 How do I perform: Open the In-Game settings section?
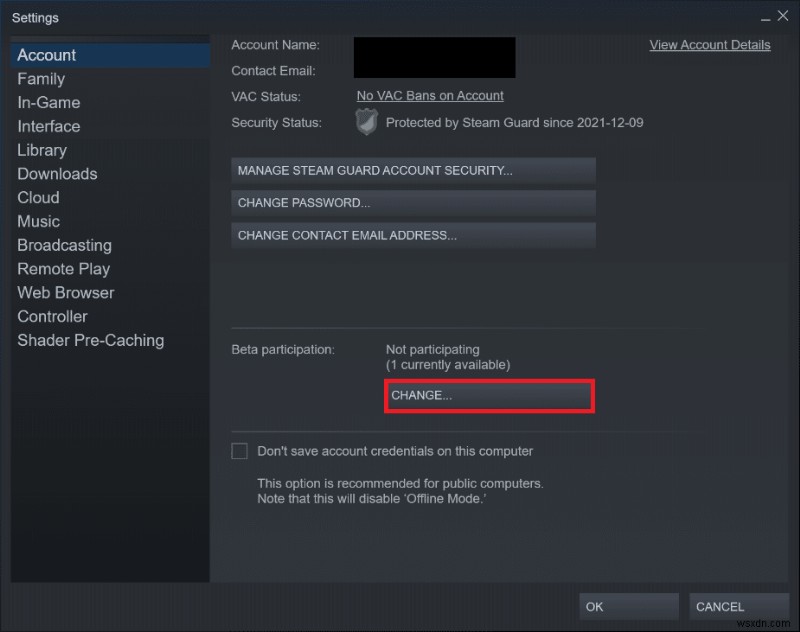tap(48, 103)
